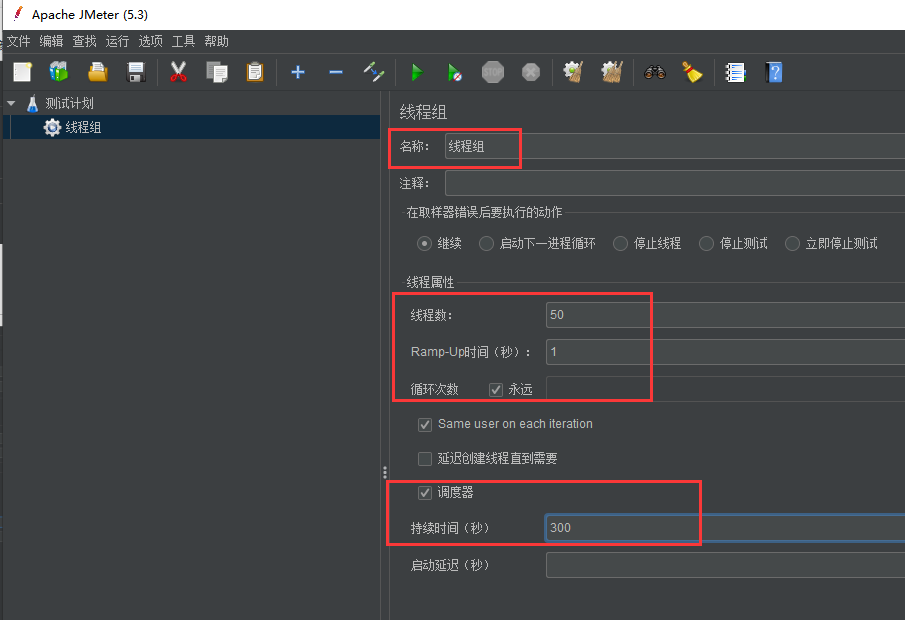Click the Open file folder icon

[x=98, y=72]
